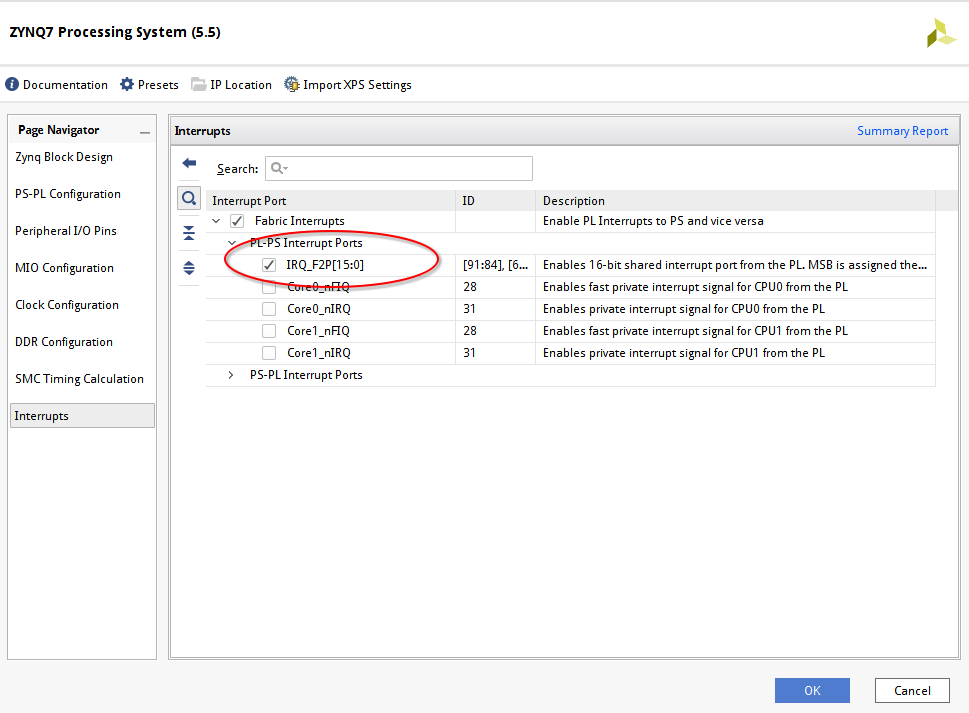Viewport: 969px width, 713px height.
Task: Click the Documentation label
Action: 65,85
